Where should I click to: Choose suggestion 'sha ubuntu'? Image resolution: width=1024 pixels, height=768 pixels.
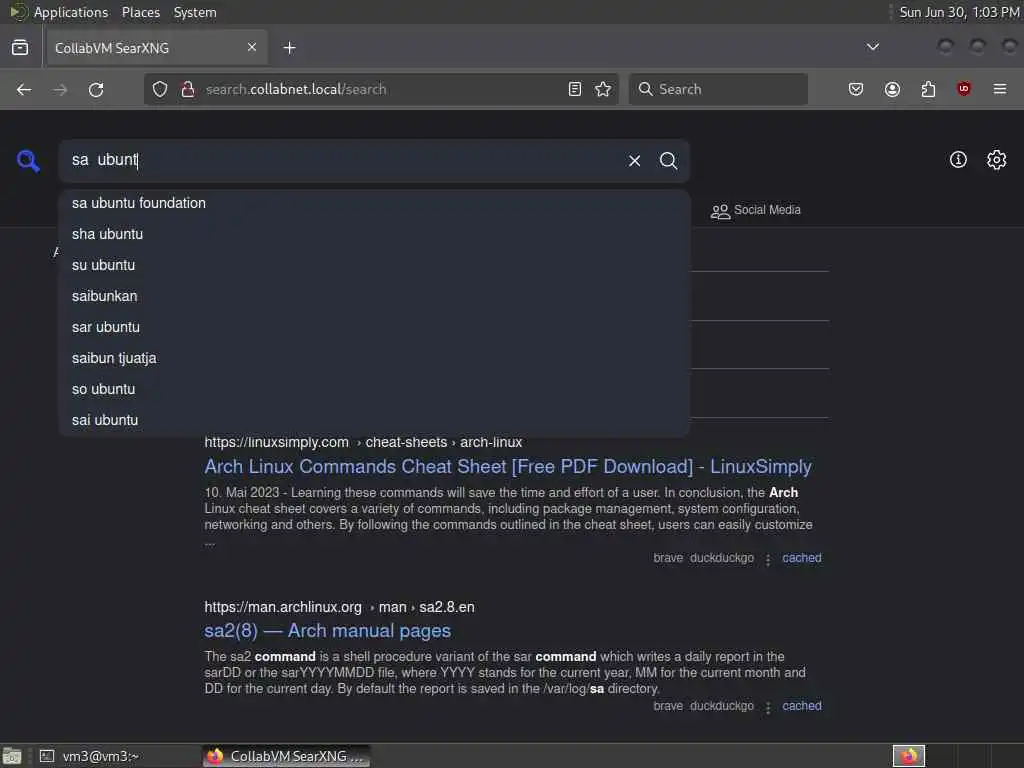[x=374, y=234]
